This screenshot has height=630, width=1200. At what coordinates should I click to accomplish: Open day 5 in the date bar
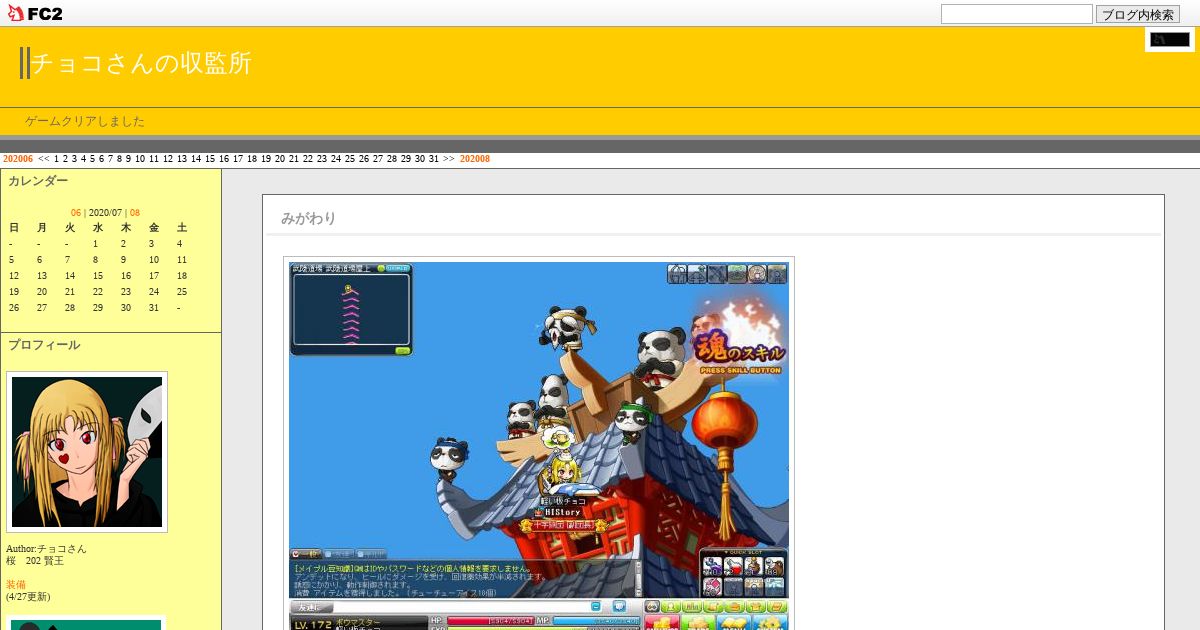[92, 159]
